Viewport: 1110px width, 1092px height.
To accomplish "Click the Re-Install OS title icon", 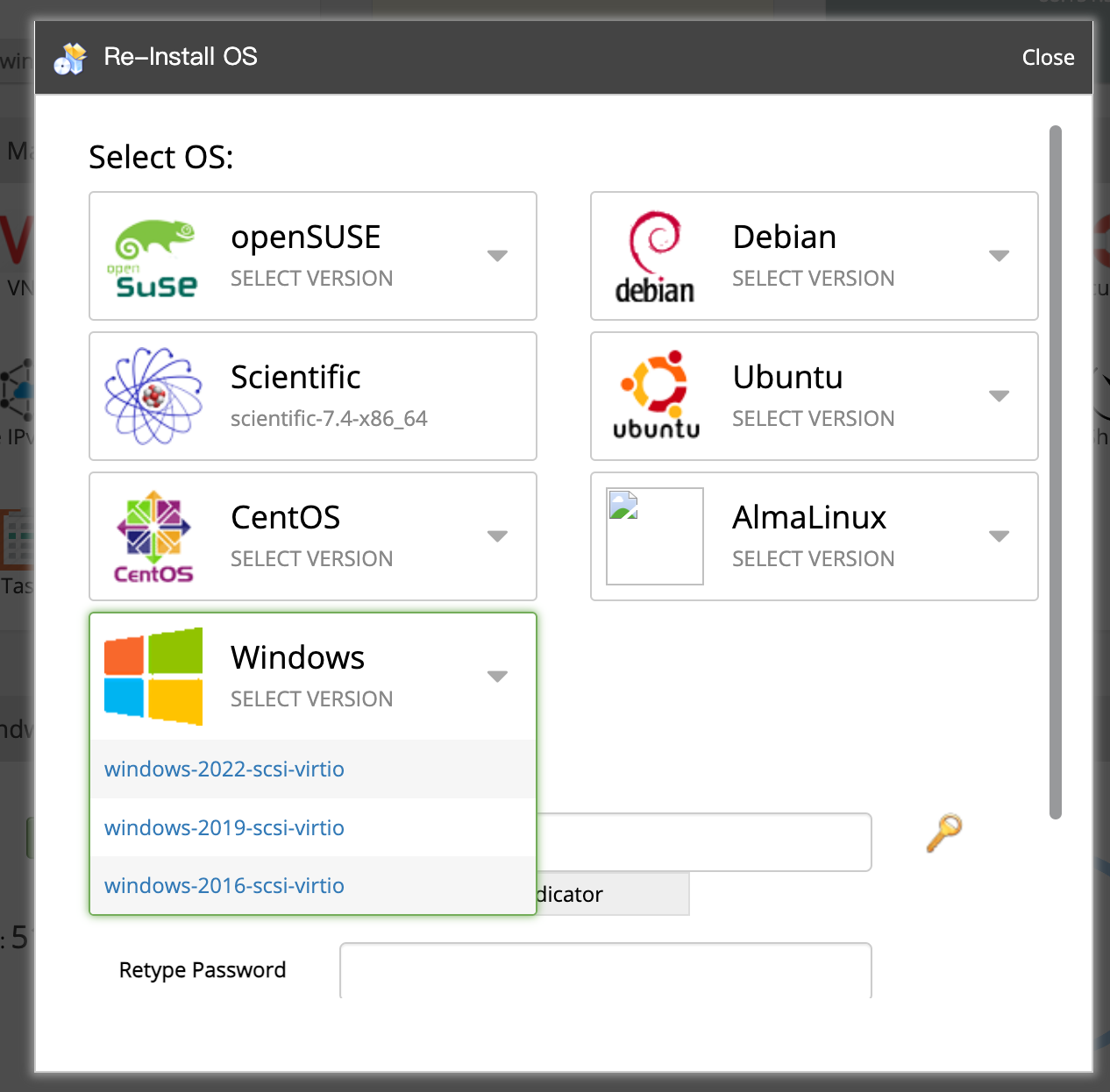I will coord(70,59).
